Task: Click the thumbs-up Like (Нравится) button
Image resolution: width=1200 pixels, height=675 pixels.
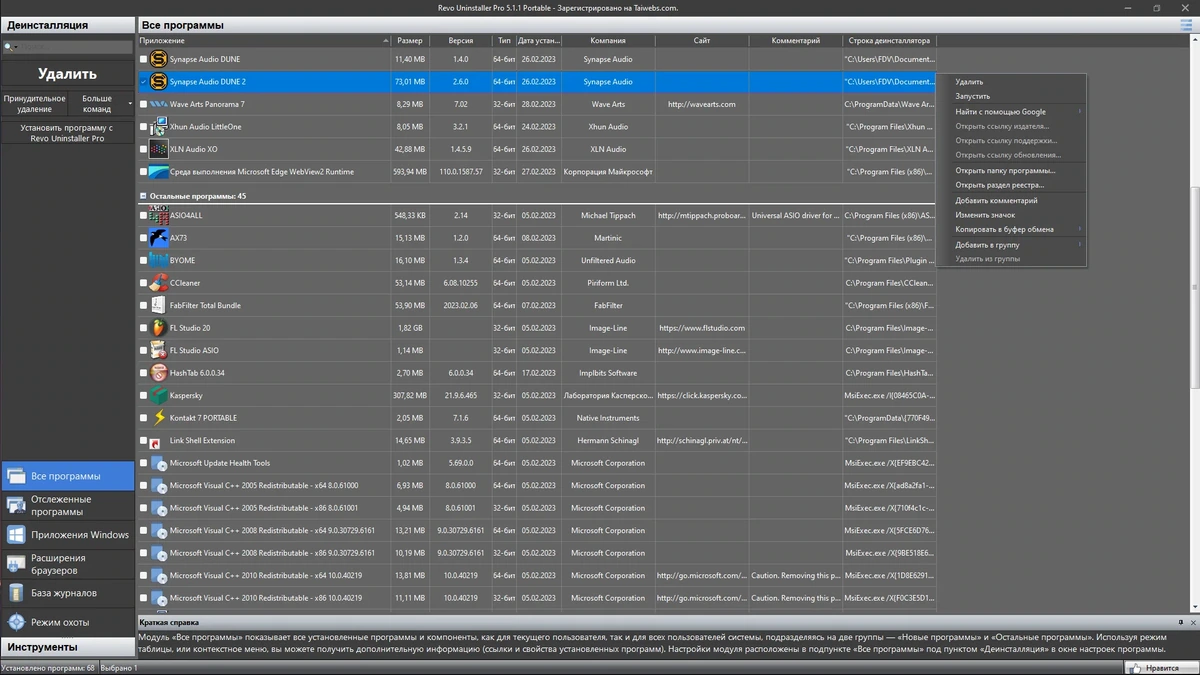Action: tap(1160, 667)
